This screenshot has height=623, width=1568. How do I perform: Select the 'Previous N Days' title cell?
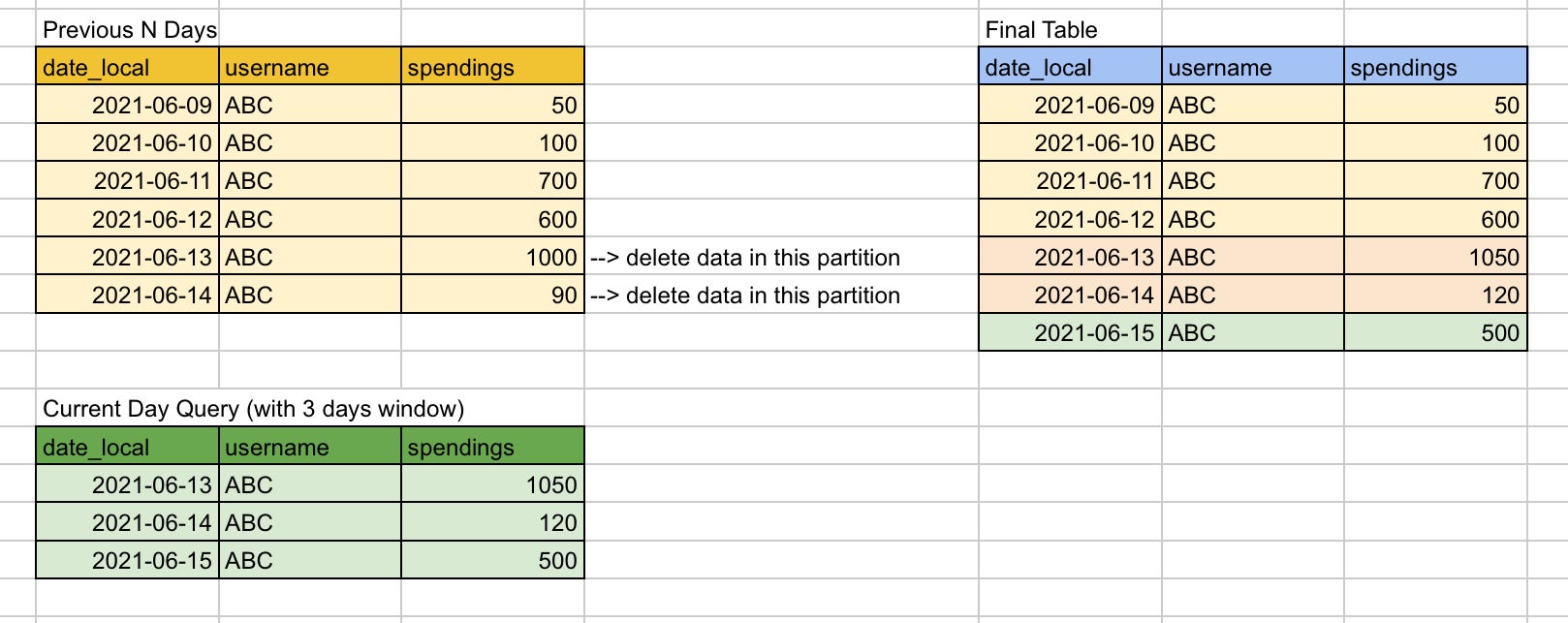click(x=128, y=29)
